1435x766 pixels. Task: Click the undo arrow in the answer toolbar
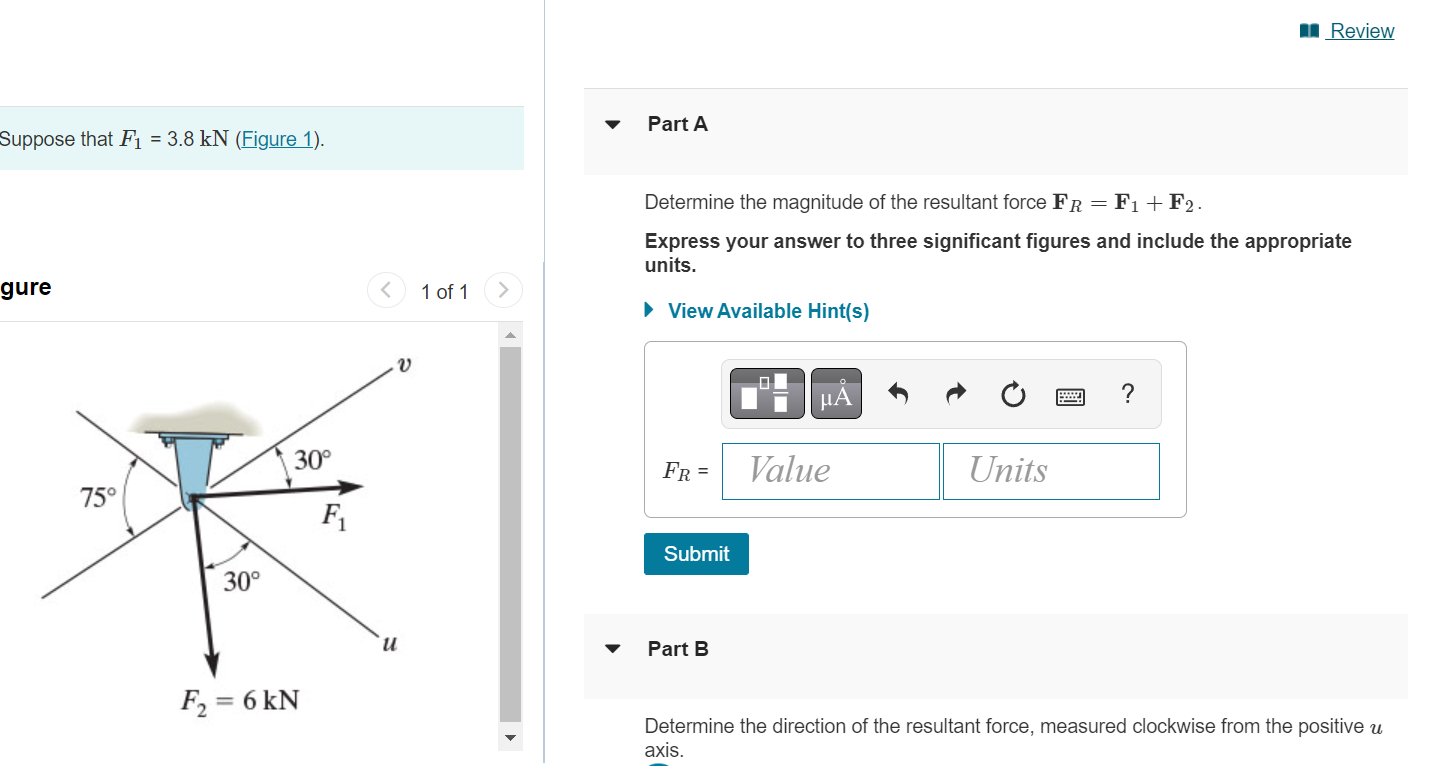pyautogui.click(x=897, y=393)
